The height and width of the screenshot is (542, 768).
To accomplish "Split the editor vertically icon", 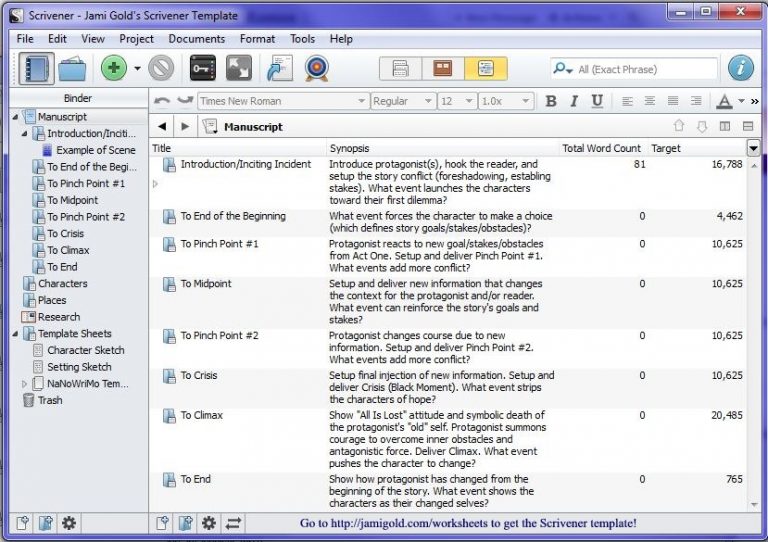I will [x=724, y=126].
